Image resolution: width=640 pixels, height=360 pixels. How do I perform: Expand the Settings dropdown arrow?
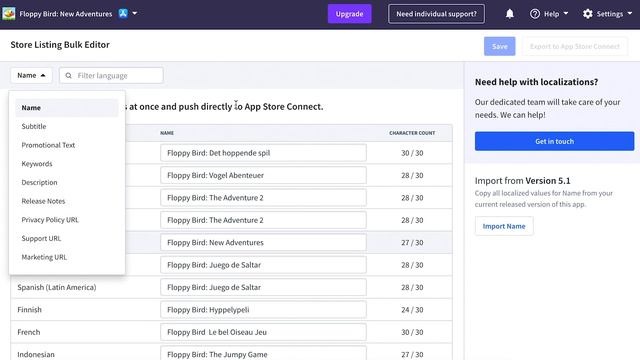click(x=630, y=13)
